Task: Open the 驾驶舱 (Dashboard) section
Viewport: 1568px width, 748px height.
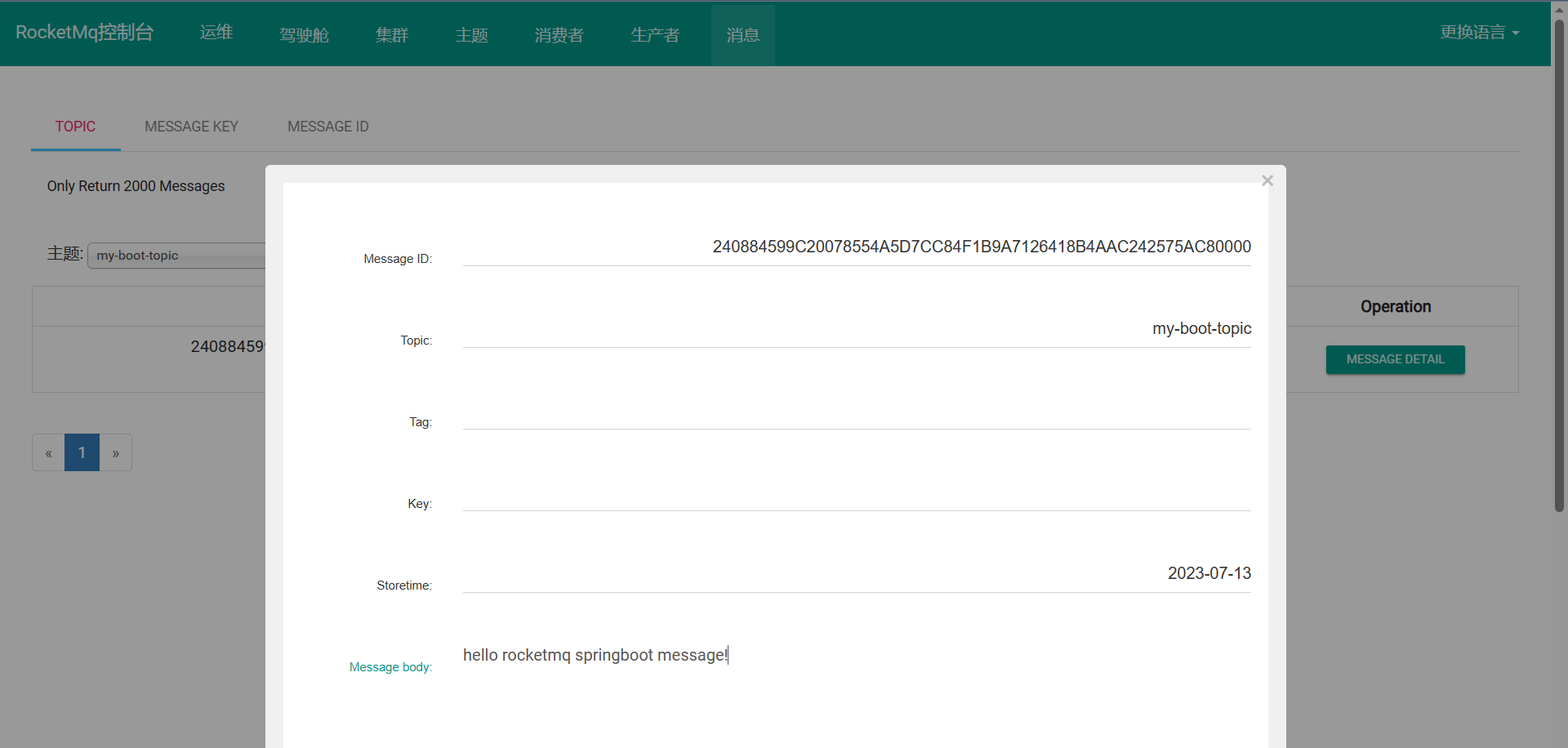Action: tap(303, 34)
